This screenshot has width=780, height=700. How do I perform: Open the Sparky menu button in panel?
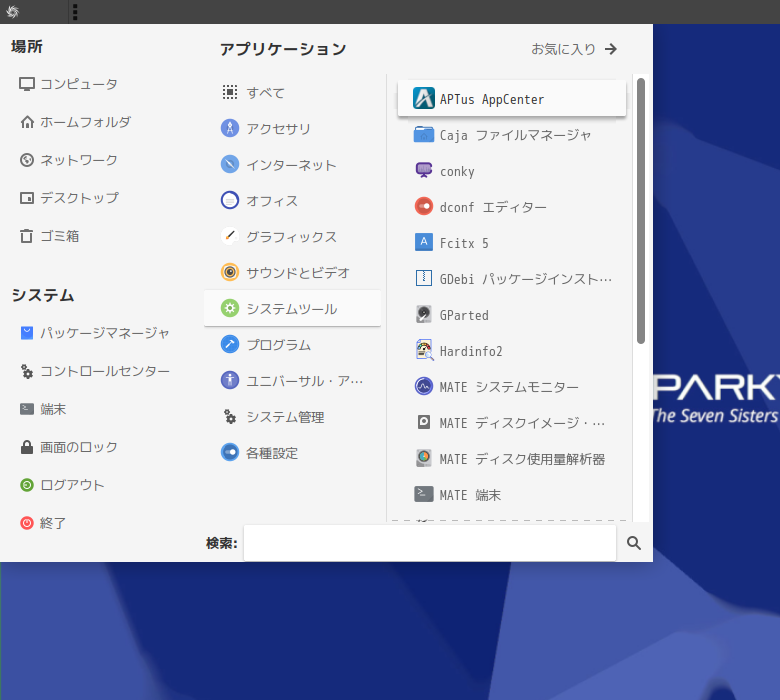(13, 11)
